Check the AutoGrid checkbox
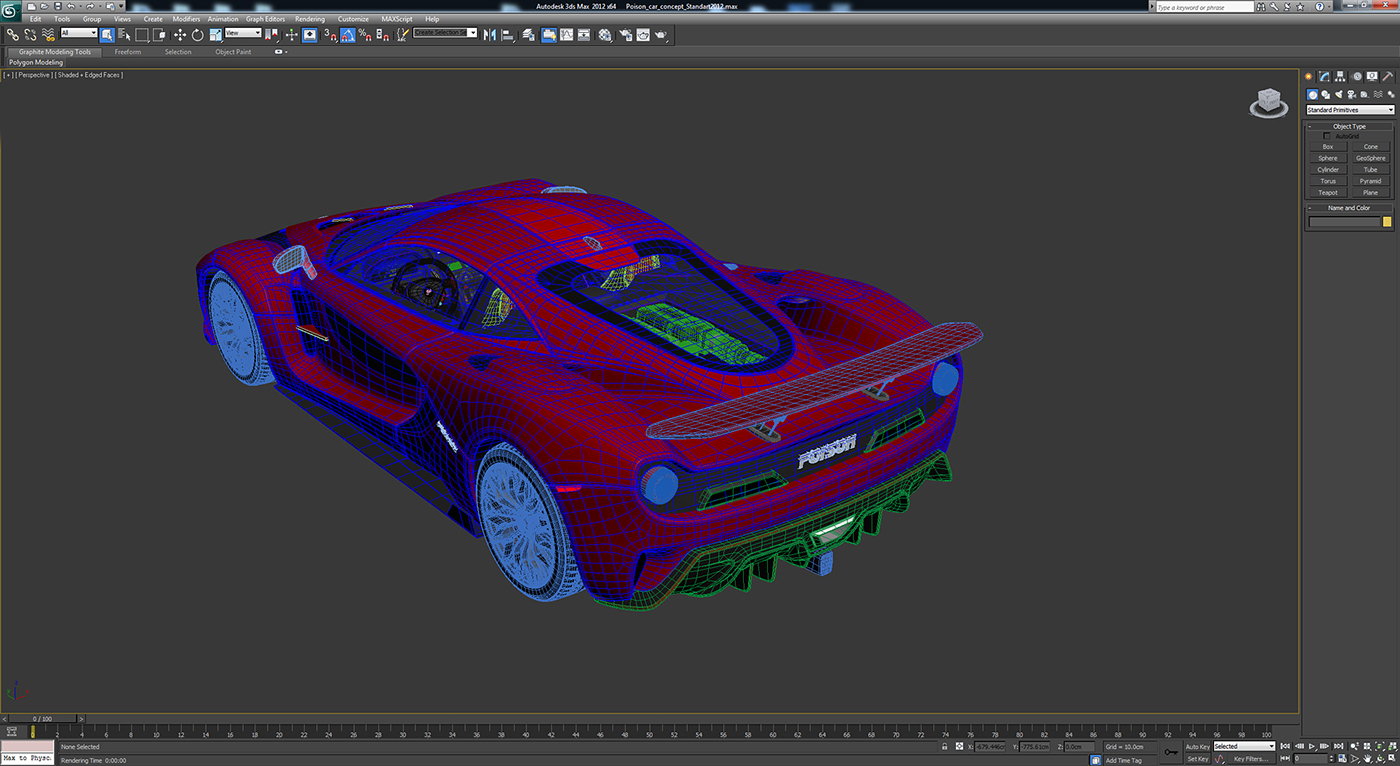The width and height of the screenshot is (1400, 766). [x=1328, y=135]
